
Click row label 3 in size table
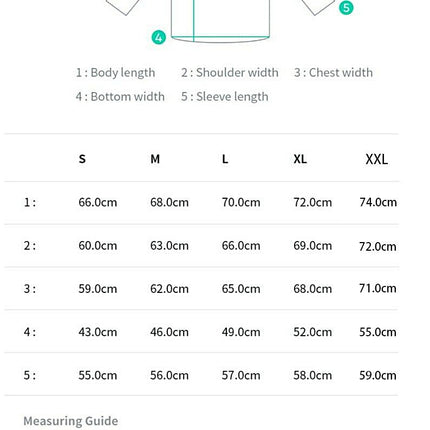pyautogui.click(x=30, y=289)
